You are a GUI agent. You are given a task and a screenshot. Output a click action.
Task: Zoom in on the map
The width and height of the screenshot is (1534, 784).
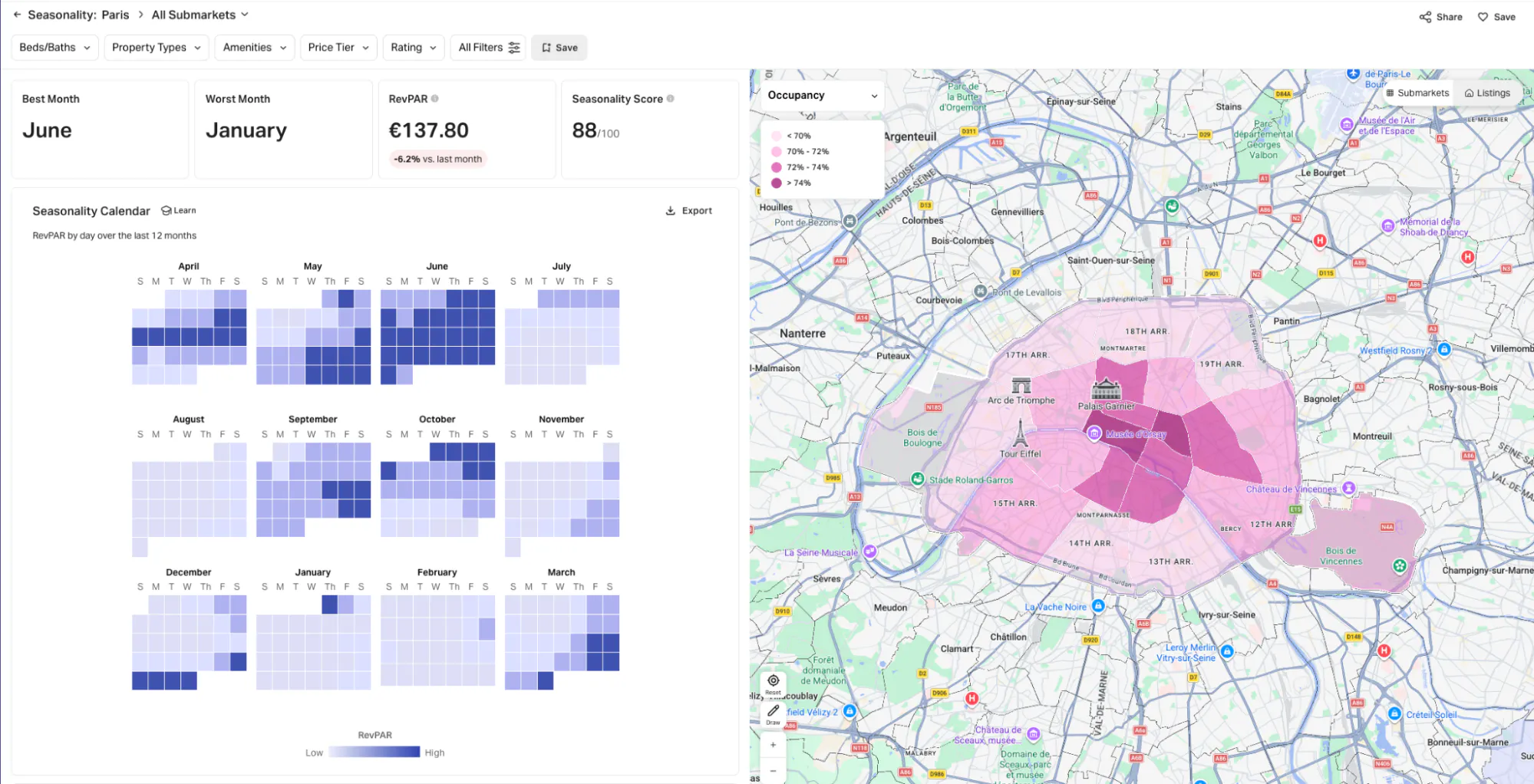pos(774,745)
